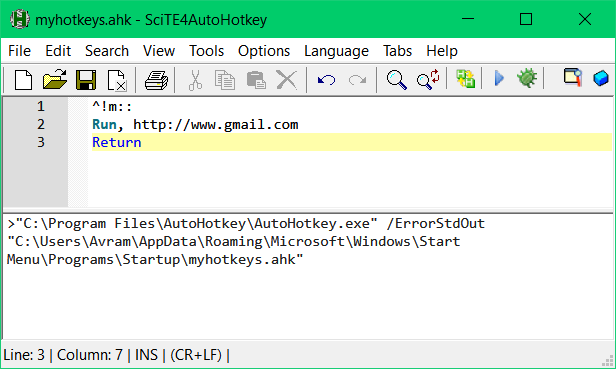Minimize the SciTE4AutoHotkey window
This screenshot has width=616, height=369.
coord(468,19)
